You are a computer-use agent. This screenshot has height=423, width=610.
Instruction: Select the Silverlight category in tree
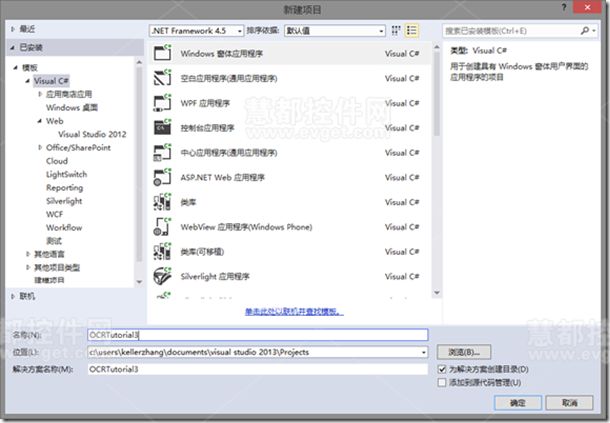[x=64, y=201]
